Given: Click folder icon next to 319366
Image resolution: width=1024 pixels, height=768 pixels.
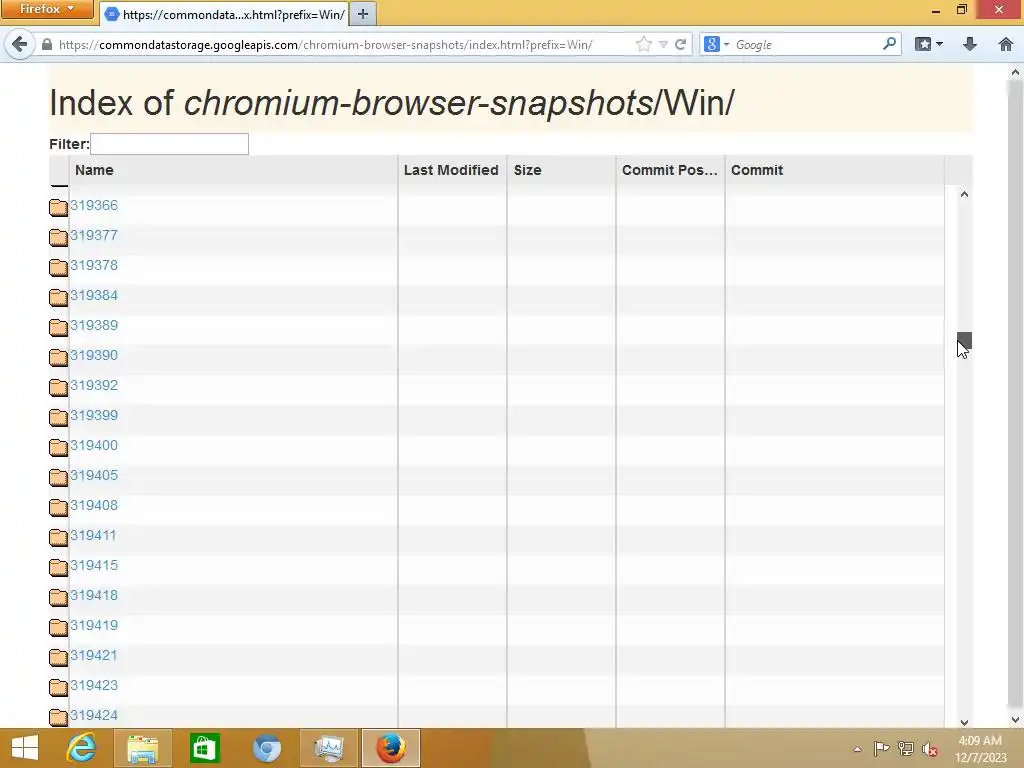Looking at the screenshot, I should point(58,207).
